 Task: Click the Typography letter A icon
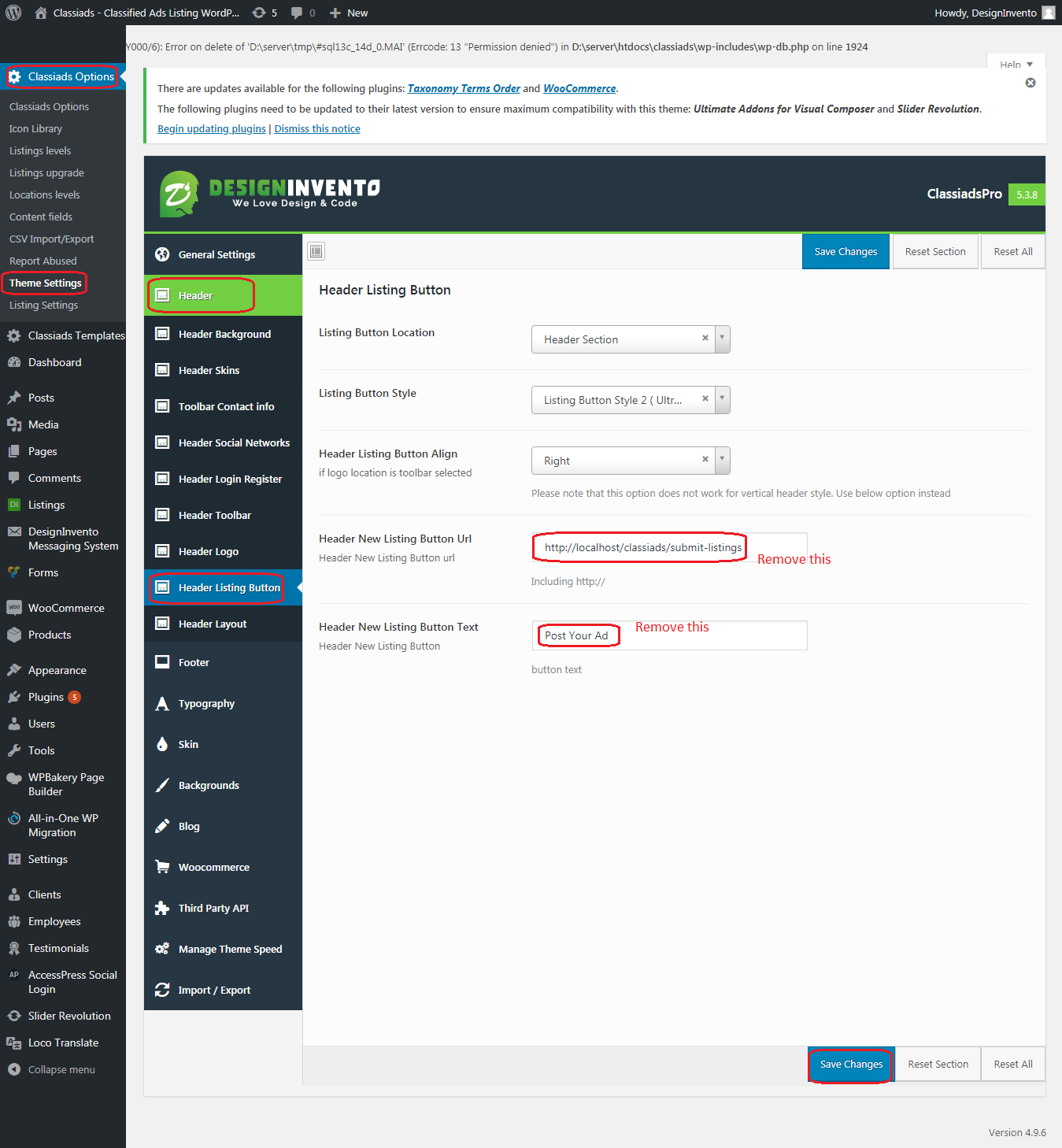point(162,703)
